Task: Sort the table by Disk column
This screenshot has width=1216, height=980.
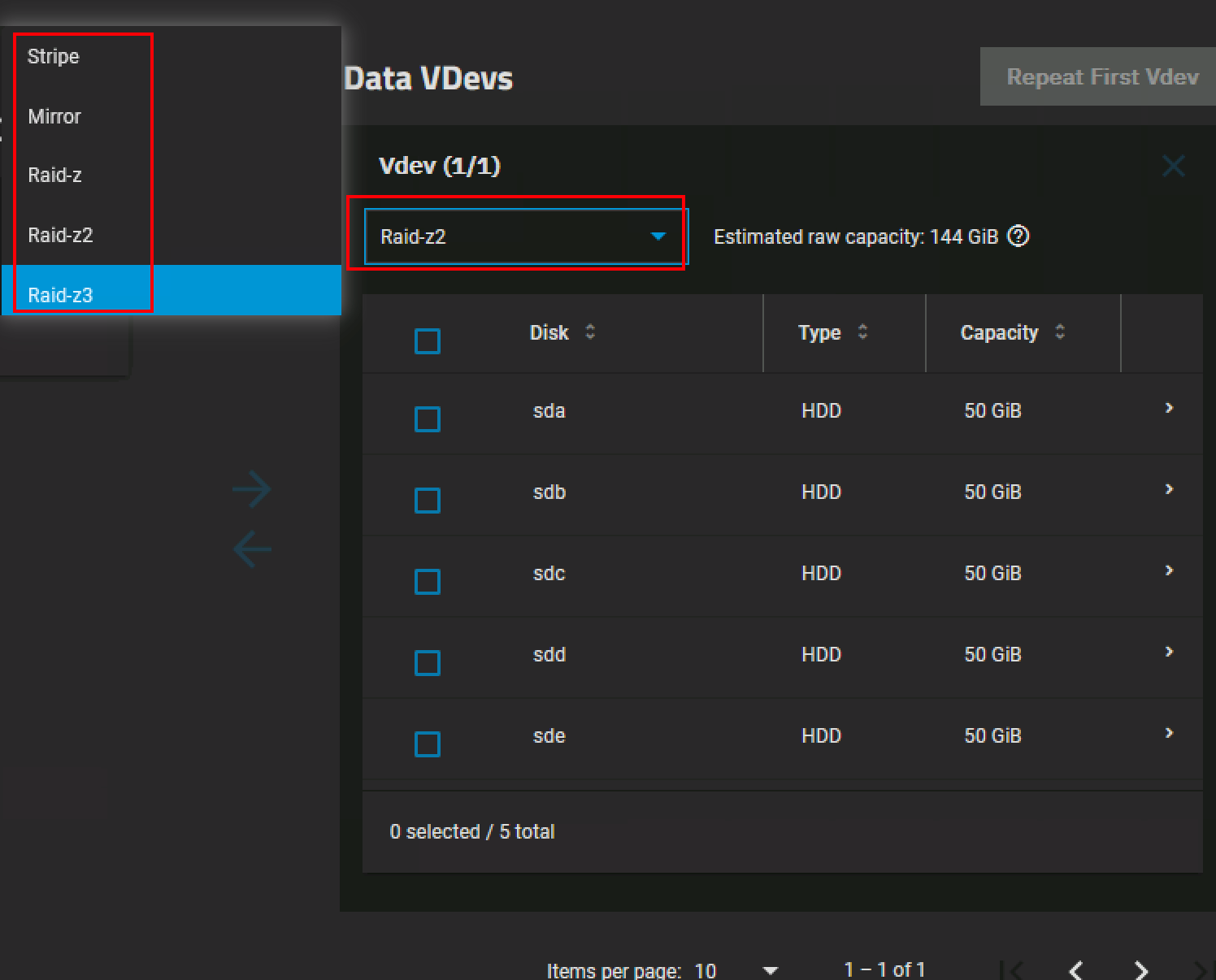Action: click(x=590, y=332)
